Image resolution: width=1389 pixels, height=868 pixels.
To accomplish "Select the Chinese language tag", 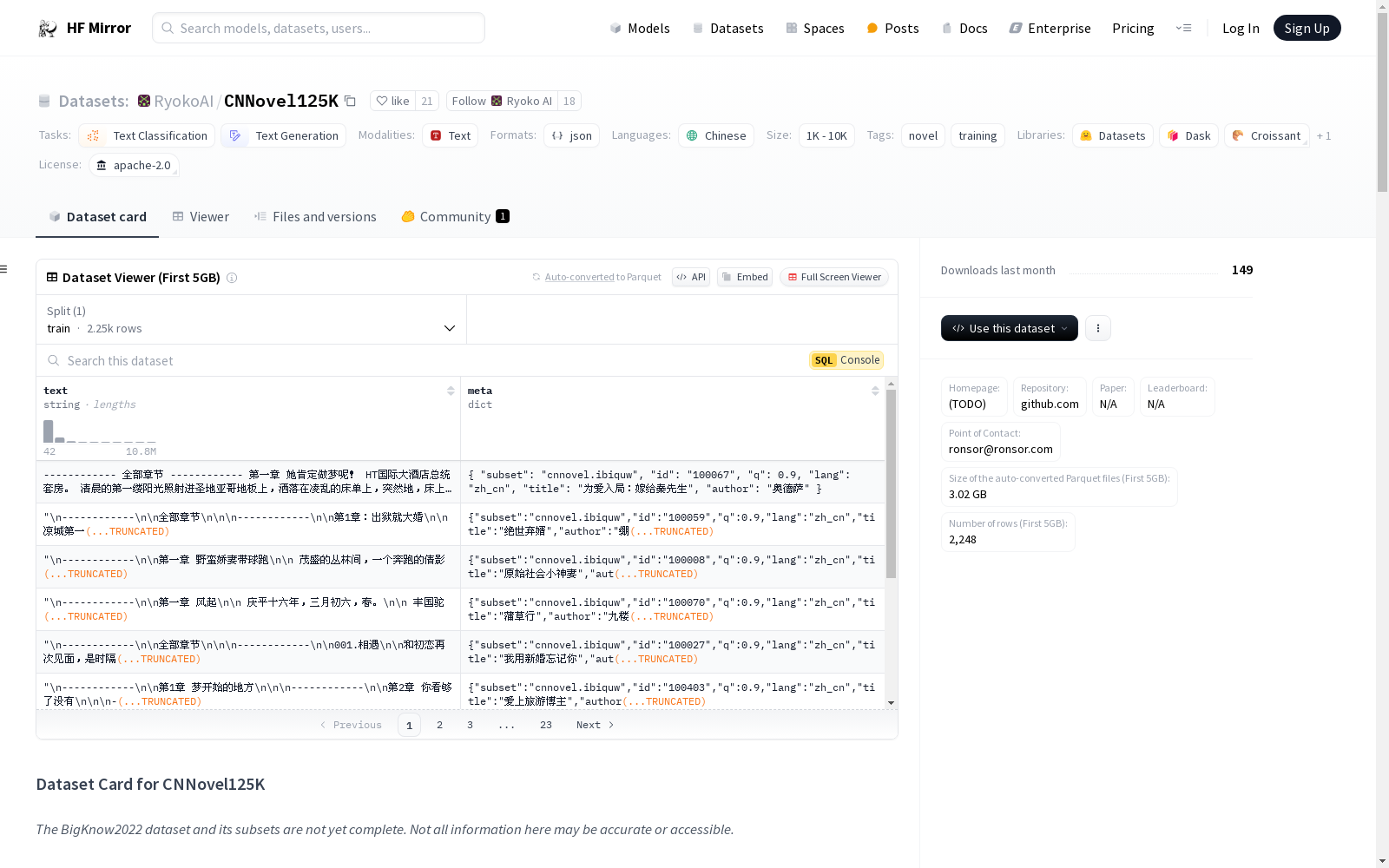I will click(x=716, y=135).
